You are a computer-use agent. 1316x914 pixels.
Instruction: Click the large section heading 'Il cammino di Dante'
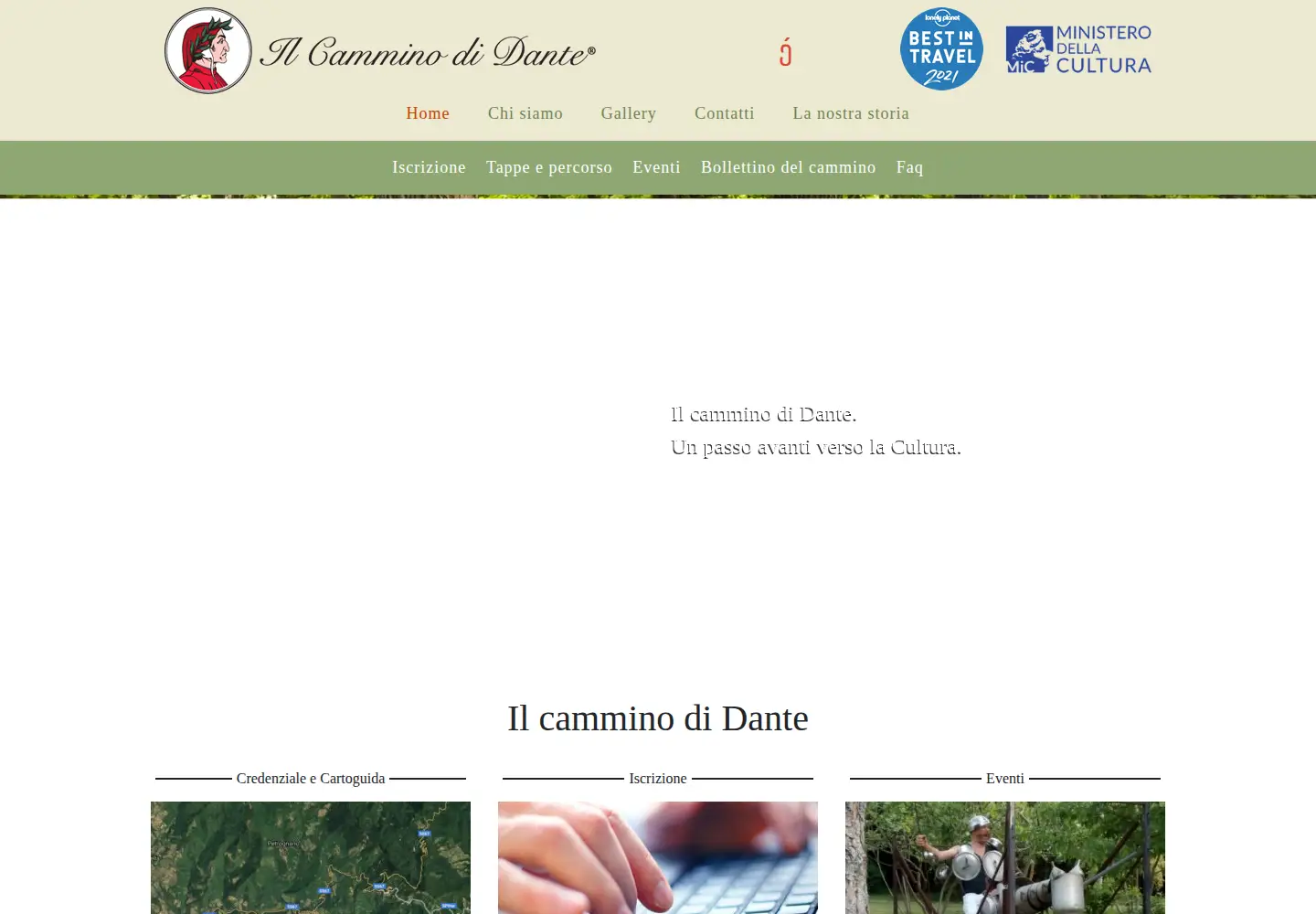[x=658, y=718]
